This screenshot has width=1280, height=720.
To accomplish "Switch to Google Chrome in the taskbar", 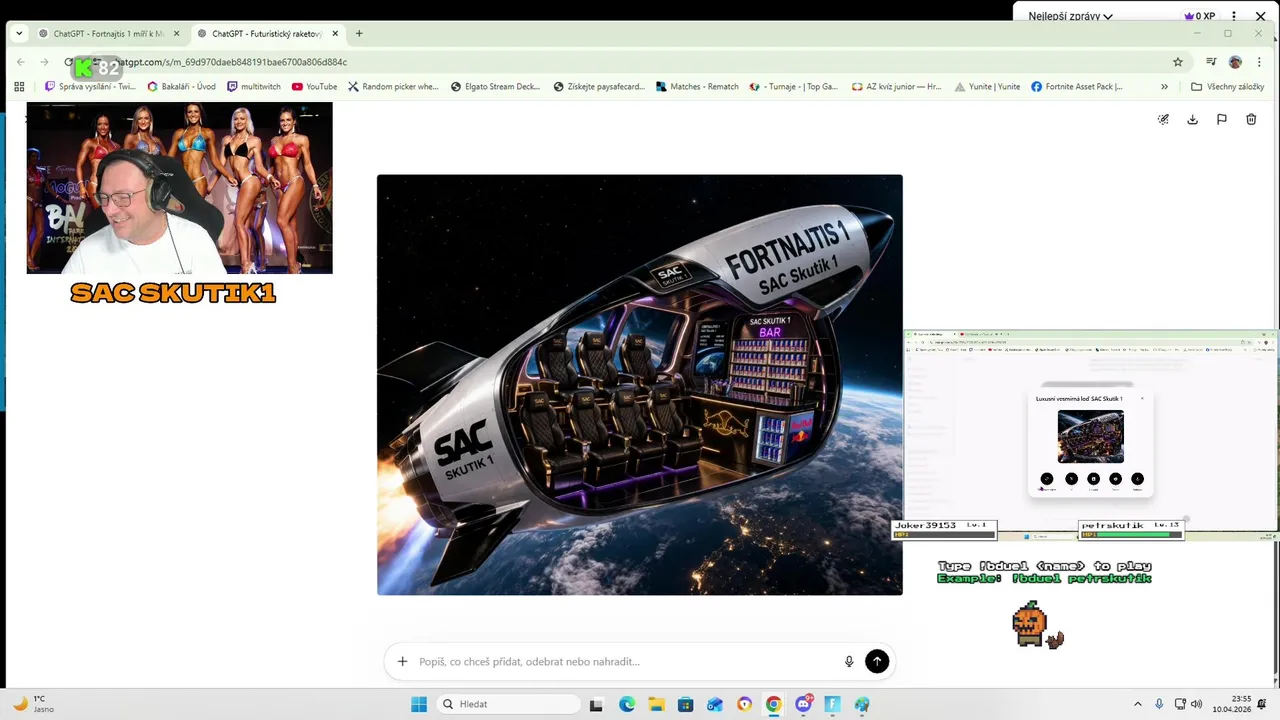I will pos(773,704).
